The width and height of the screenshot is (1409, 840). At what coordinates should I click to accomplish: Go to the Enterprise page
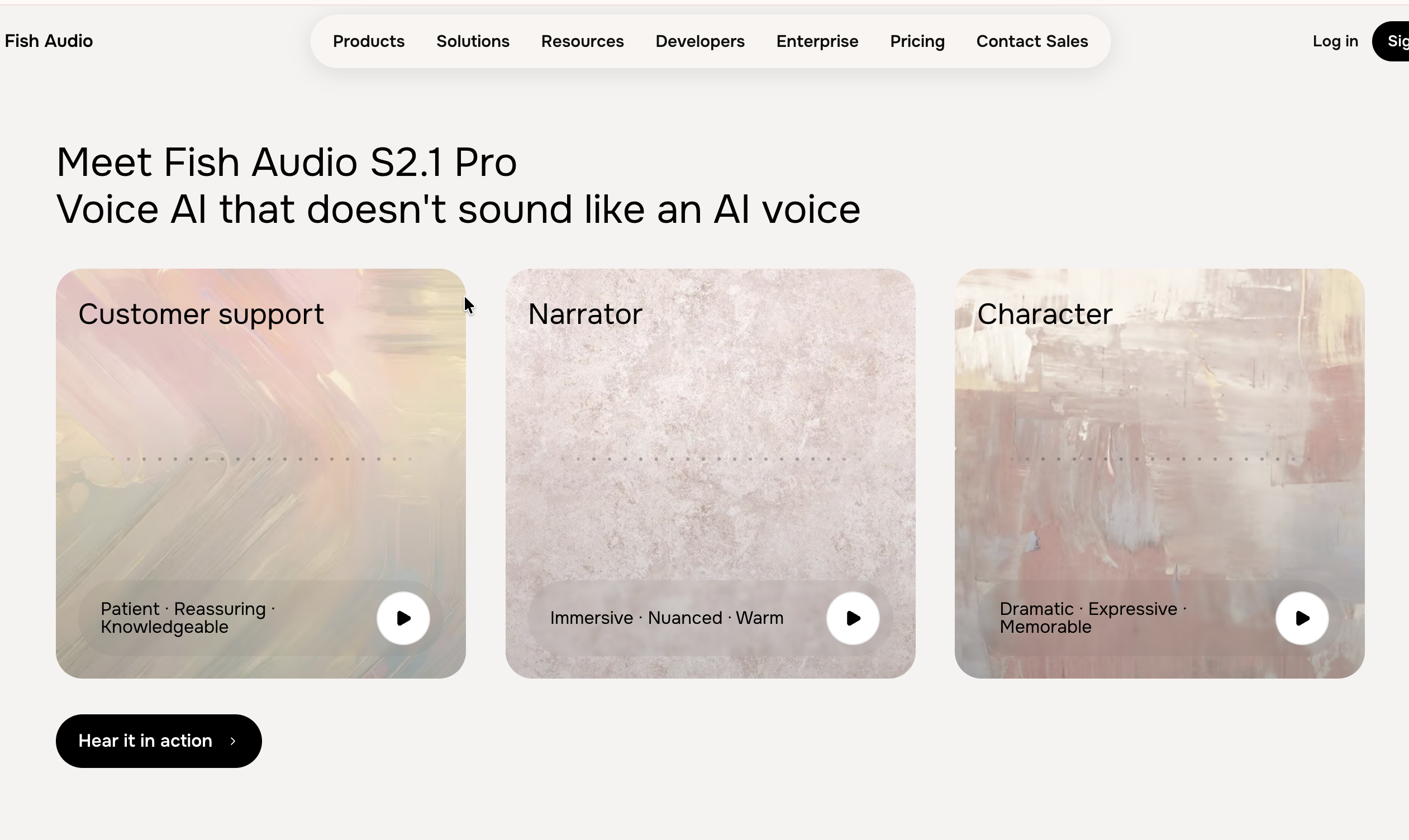817,41
